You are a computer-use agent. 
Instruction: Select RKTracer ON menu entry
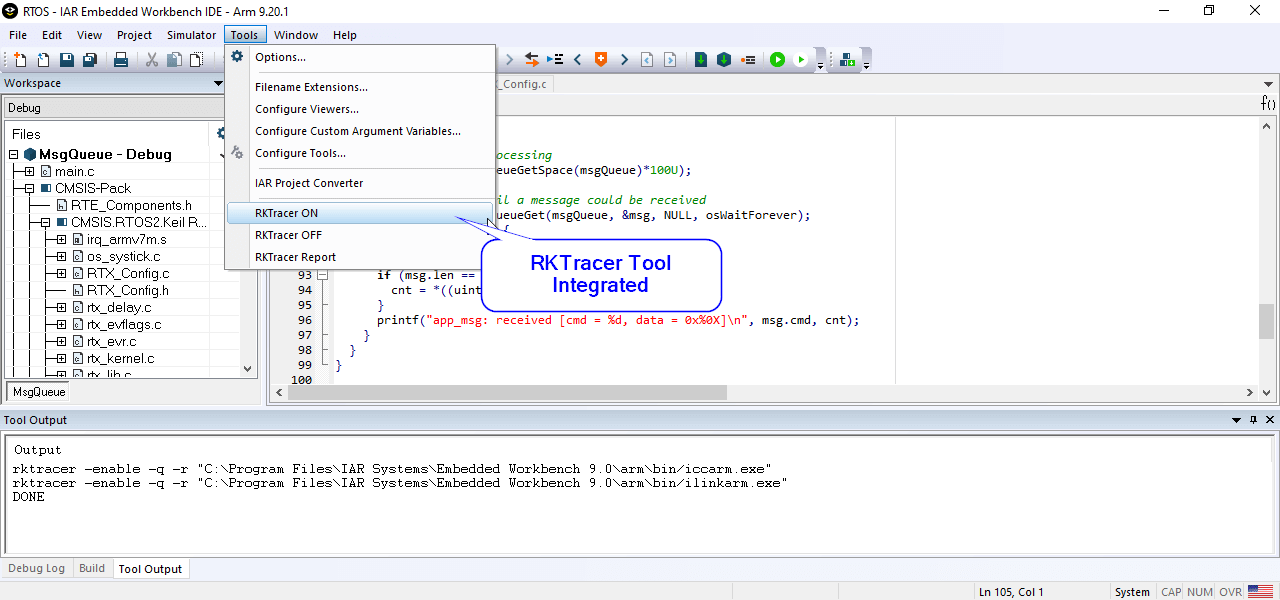[x=286, y=213]
